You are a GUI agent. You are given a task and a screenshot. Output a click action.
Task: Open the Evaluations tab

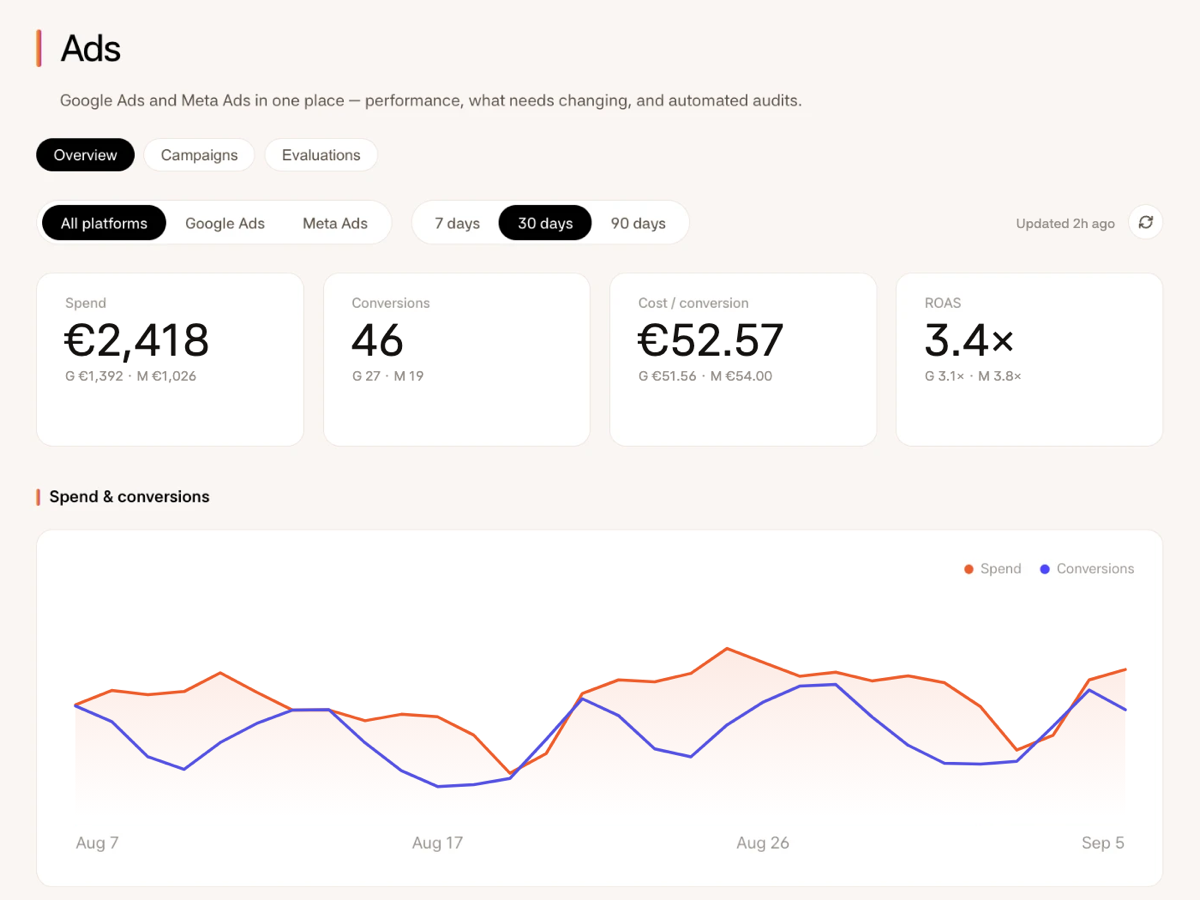coord(321,155)
